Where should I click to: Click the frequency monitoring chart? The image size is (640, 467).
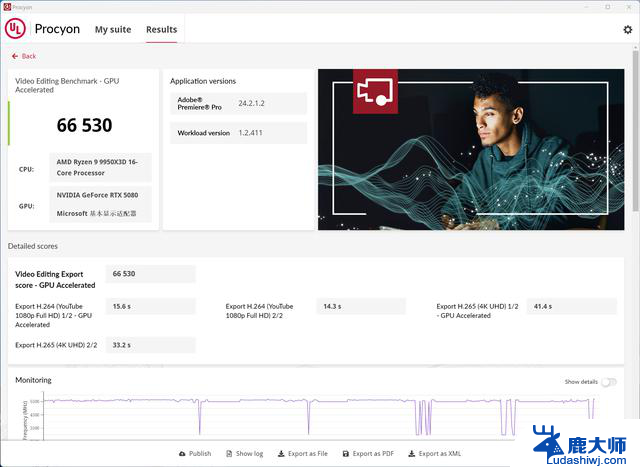318,416
